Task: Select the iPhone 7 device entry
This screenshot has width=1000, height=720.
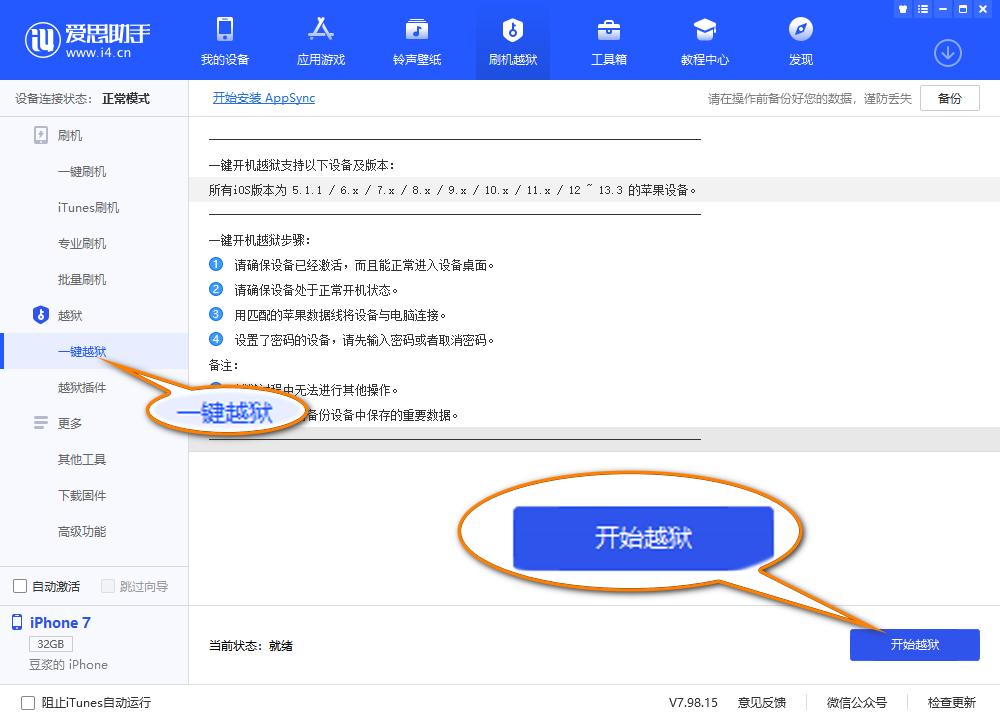Action: (58, 622)
